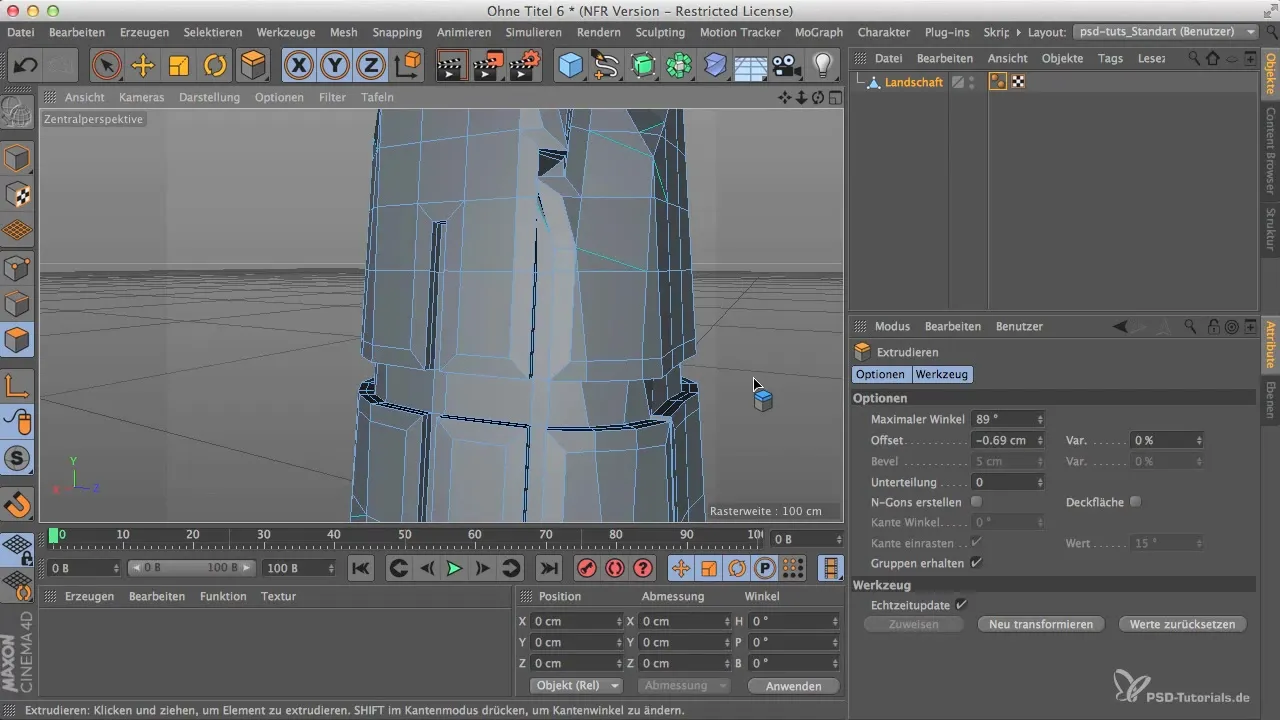Go to start of animation
This screenshot has height=720, width=1280.
361,568
